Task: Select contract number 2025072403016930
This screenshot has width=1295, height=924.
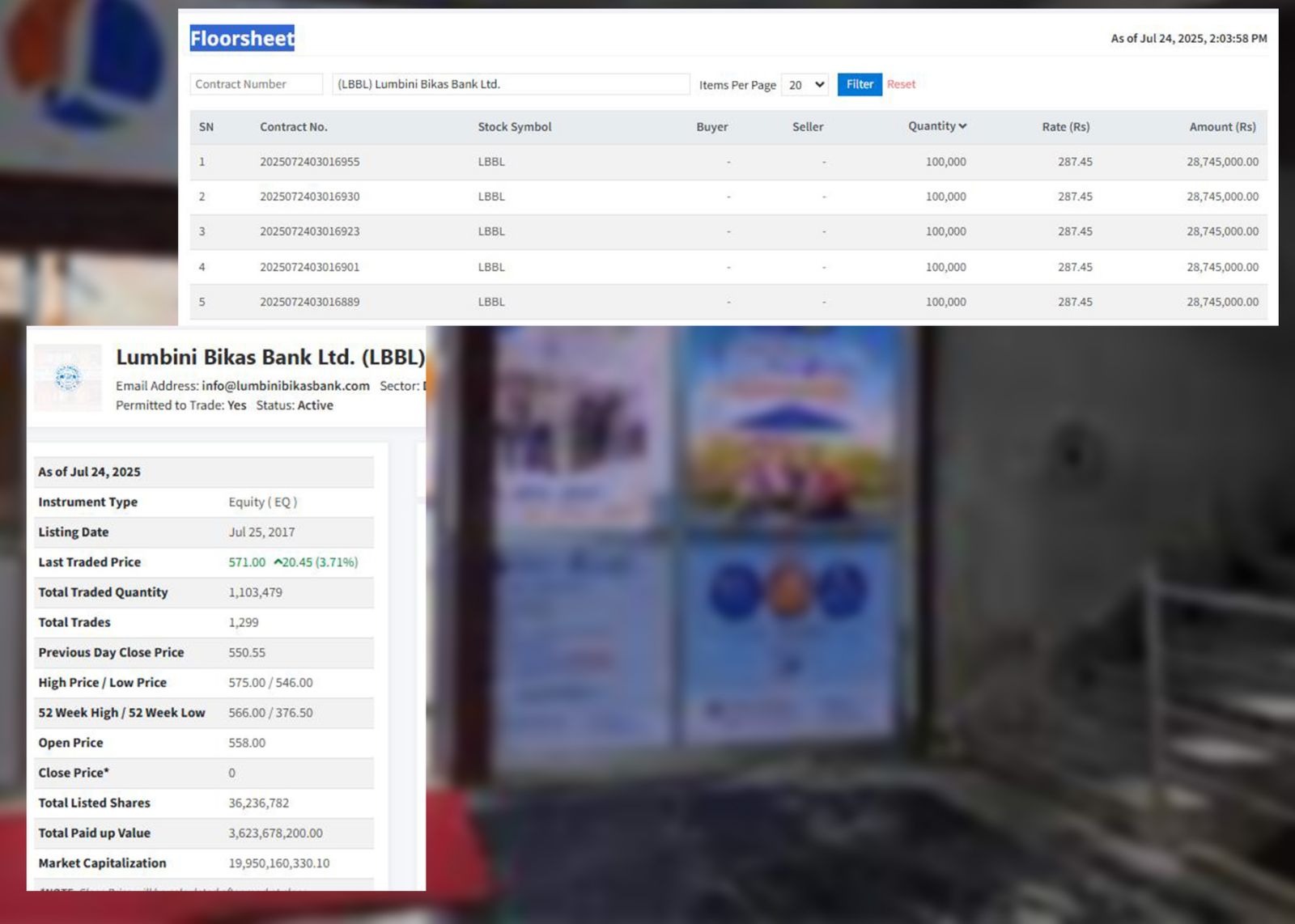Action: coord(309,197)
